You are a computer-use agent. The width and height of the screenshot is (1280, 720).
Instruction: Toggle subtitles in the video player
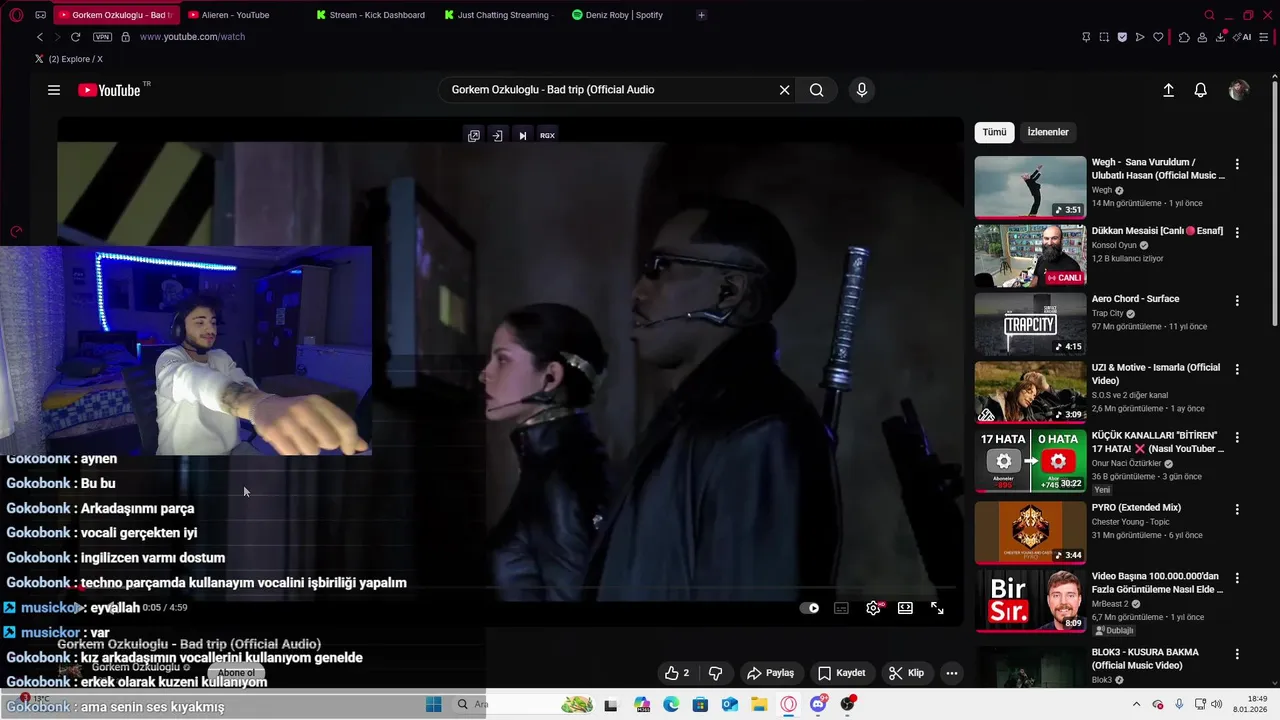point(842,608)
